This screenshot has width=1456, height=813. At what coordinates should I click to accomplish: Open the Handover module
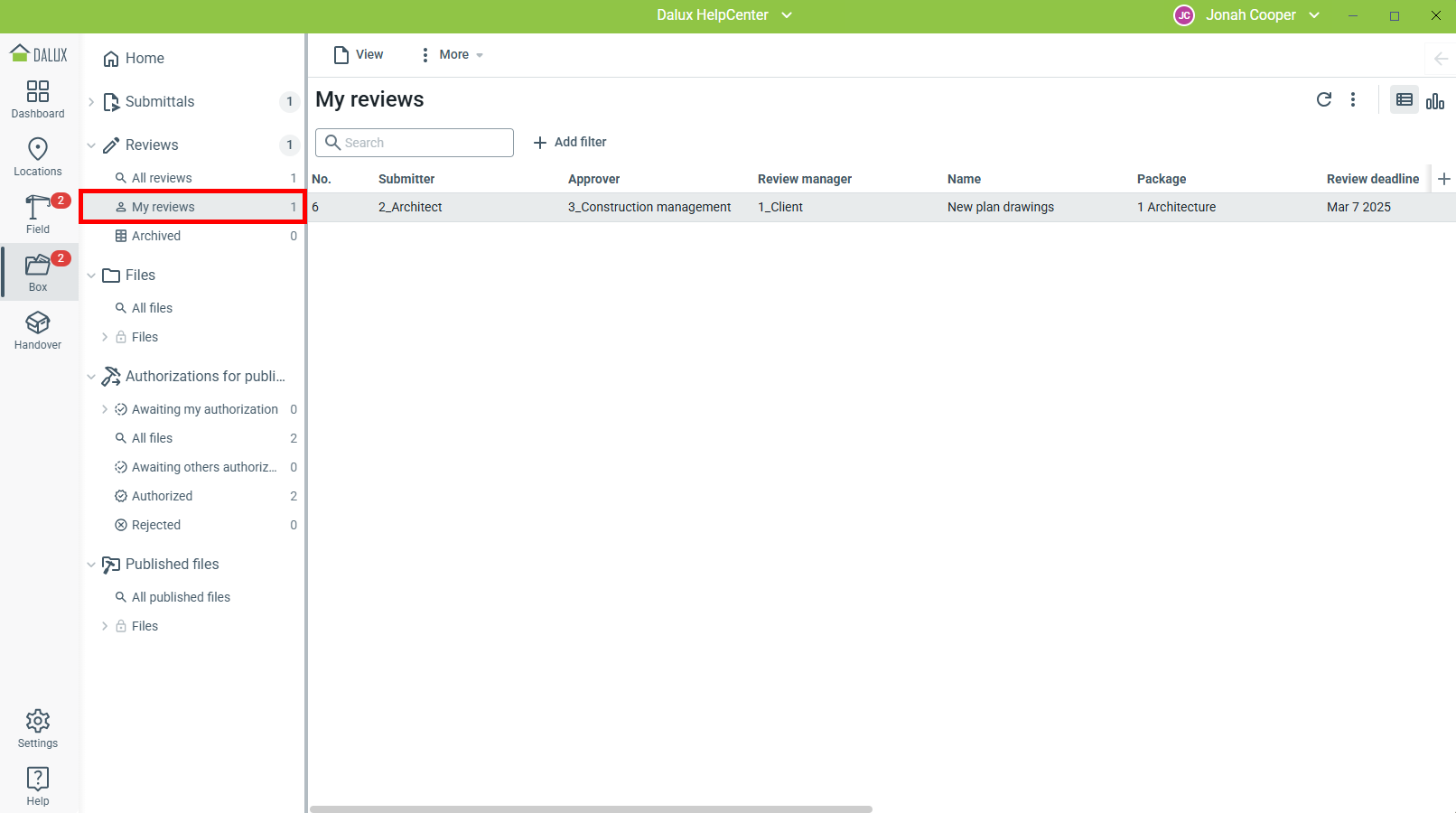point(38,331)
